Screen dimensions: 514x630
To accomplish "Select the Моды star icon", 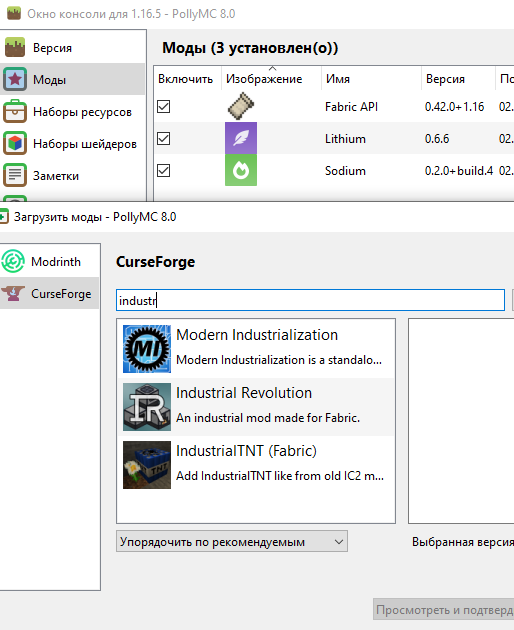I will point(15,79).
